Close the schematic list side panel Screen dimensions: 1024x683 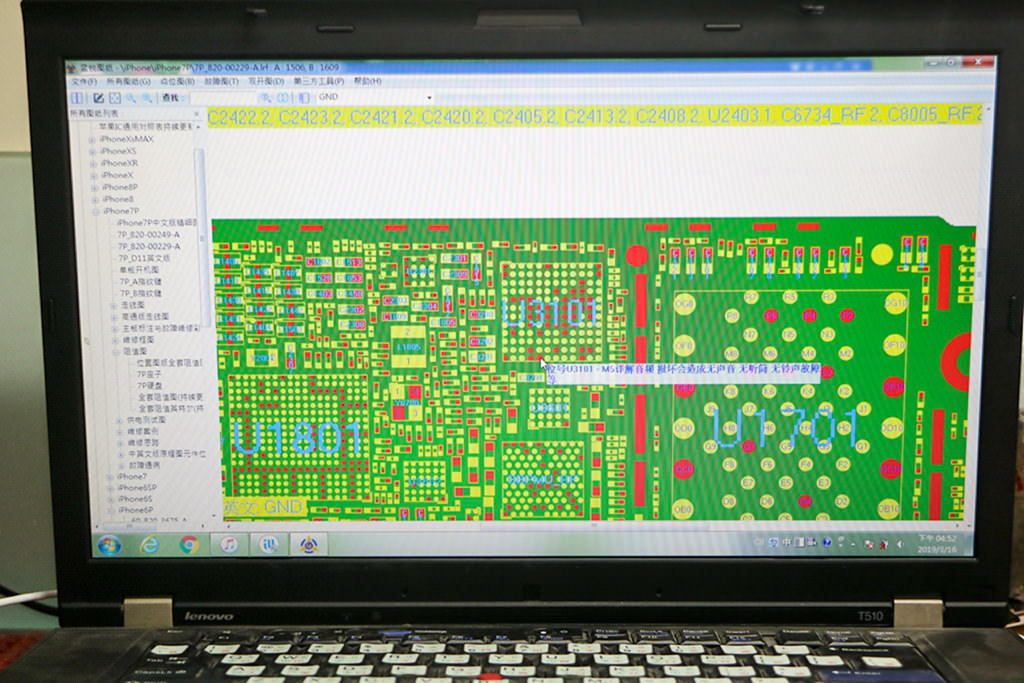[197, 114]
